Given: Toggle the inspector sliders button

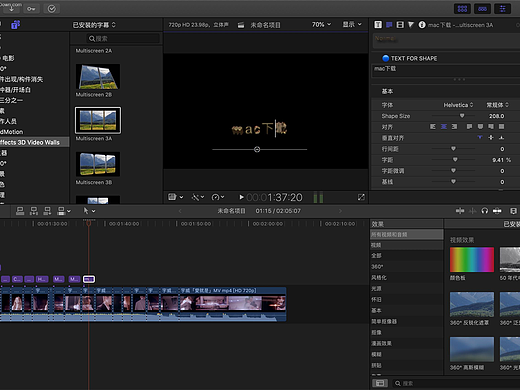Looking at the screenshot, I should click(502, 9).
